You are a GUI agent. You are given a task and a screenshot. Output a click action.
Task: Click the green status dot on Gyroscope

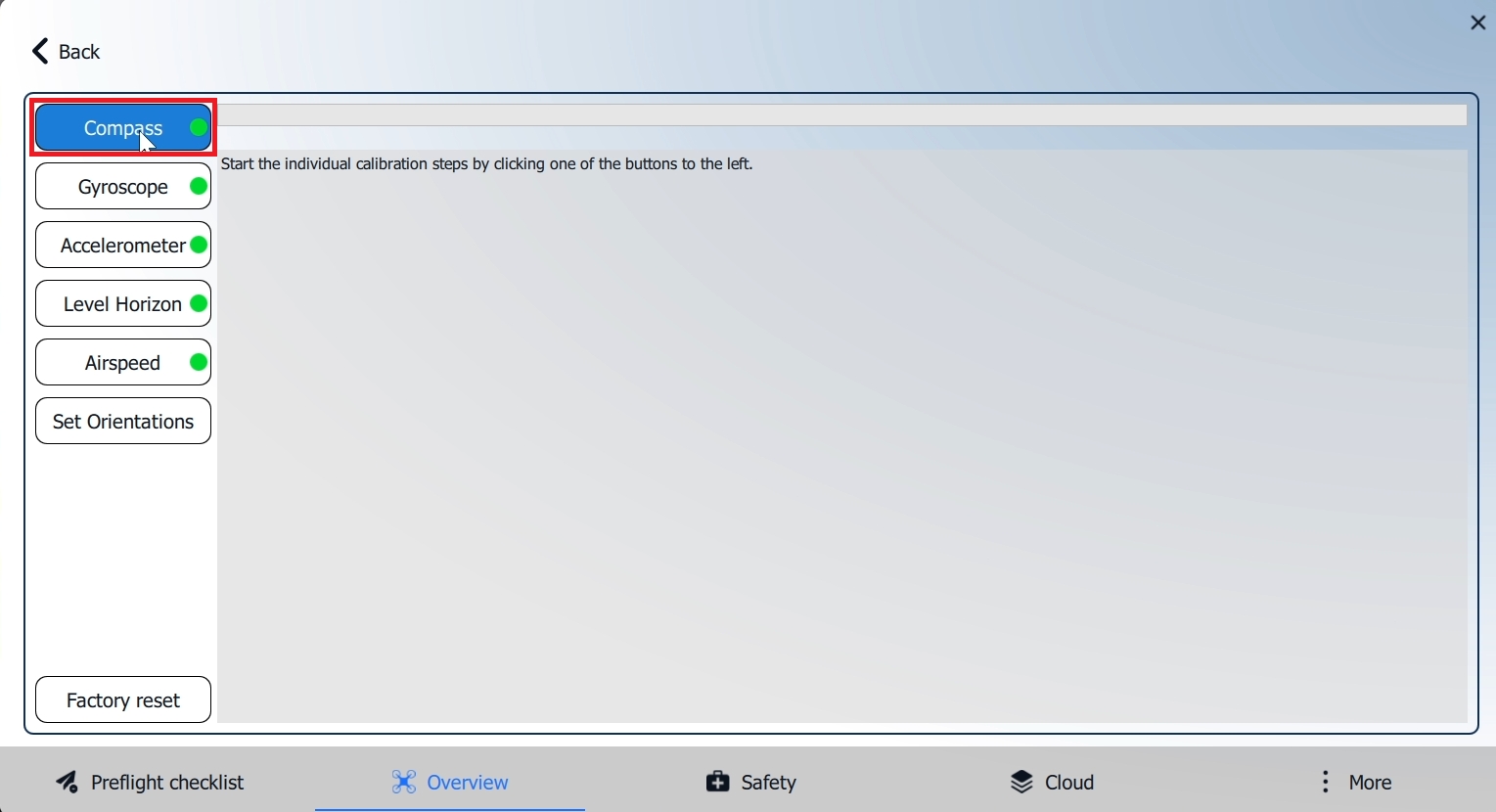pos(199,187)
